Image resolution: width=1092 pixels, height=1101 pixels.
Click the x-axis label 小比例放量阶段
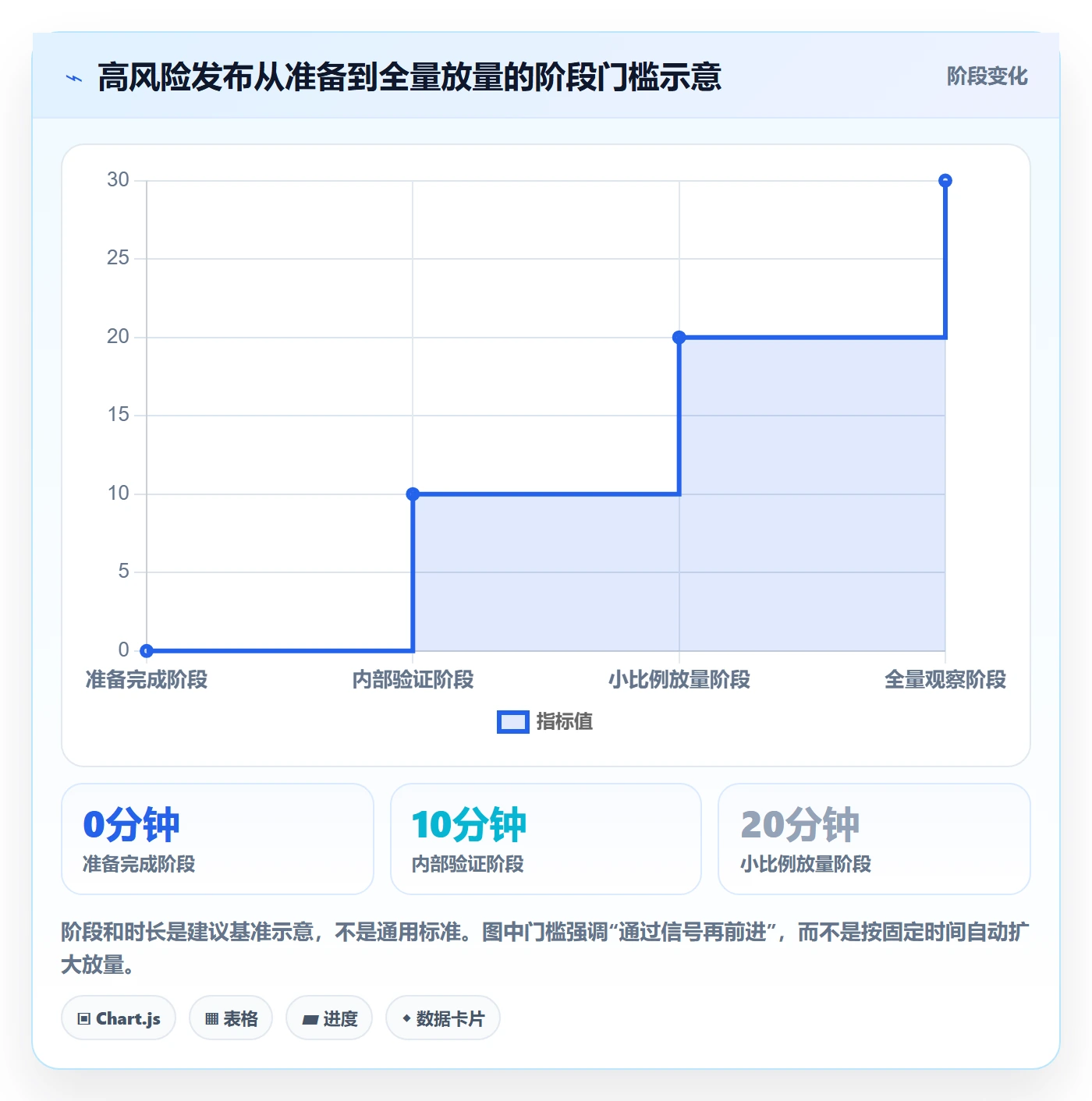(679, 680)
